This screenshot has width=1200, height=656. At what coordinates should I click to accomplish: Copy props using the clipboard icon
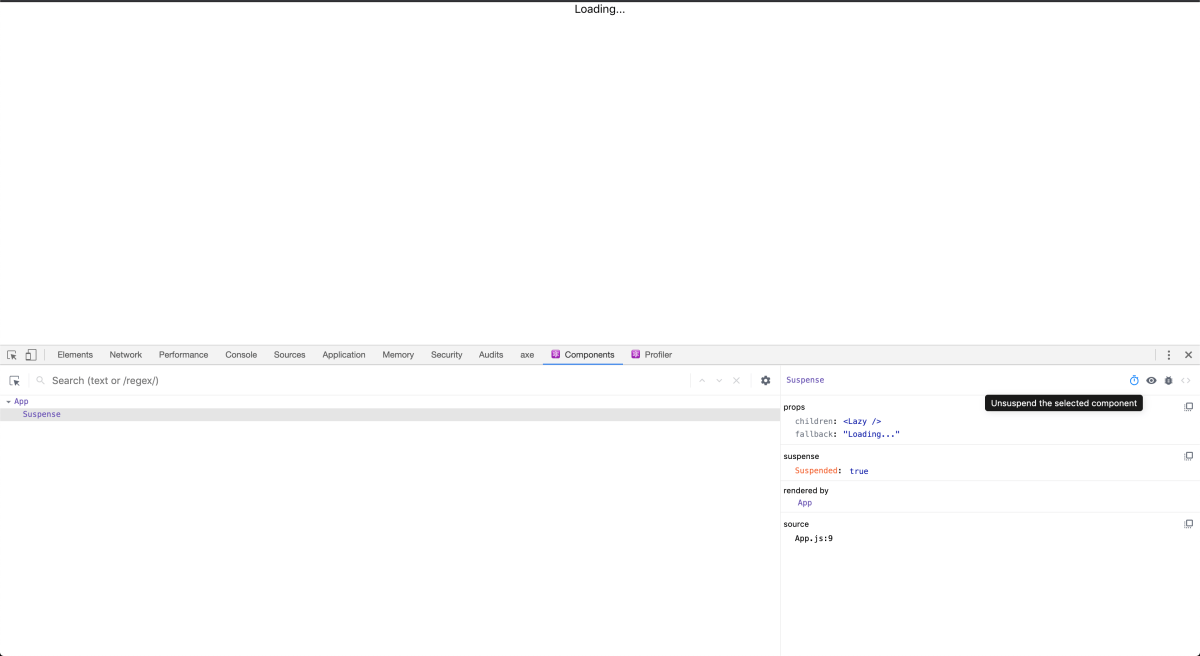pos(1188,406)
